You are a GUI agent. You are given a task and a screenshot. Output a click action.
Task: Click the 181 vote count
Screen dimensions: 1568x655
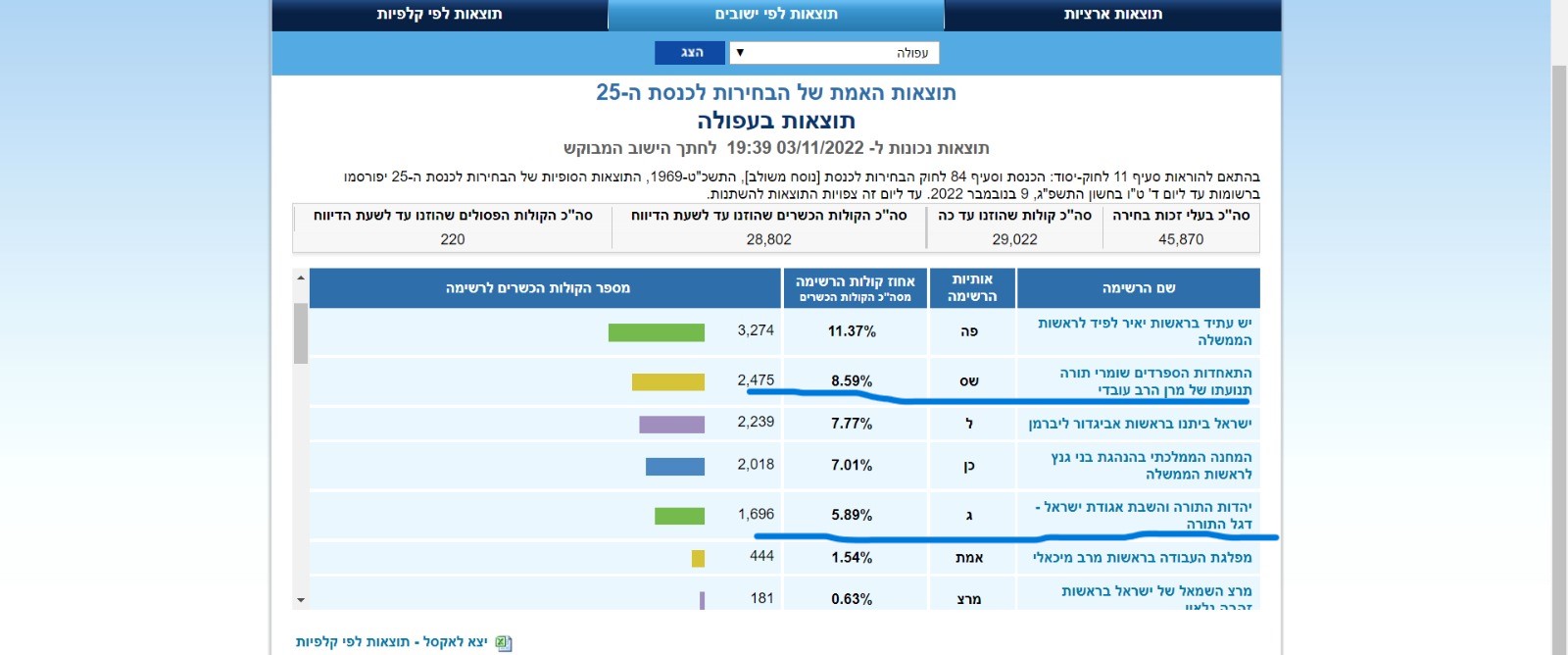(761, 598)
